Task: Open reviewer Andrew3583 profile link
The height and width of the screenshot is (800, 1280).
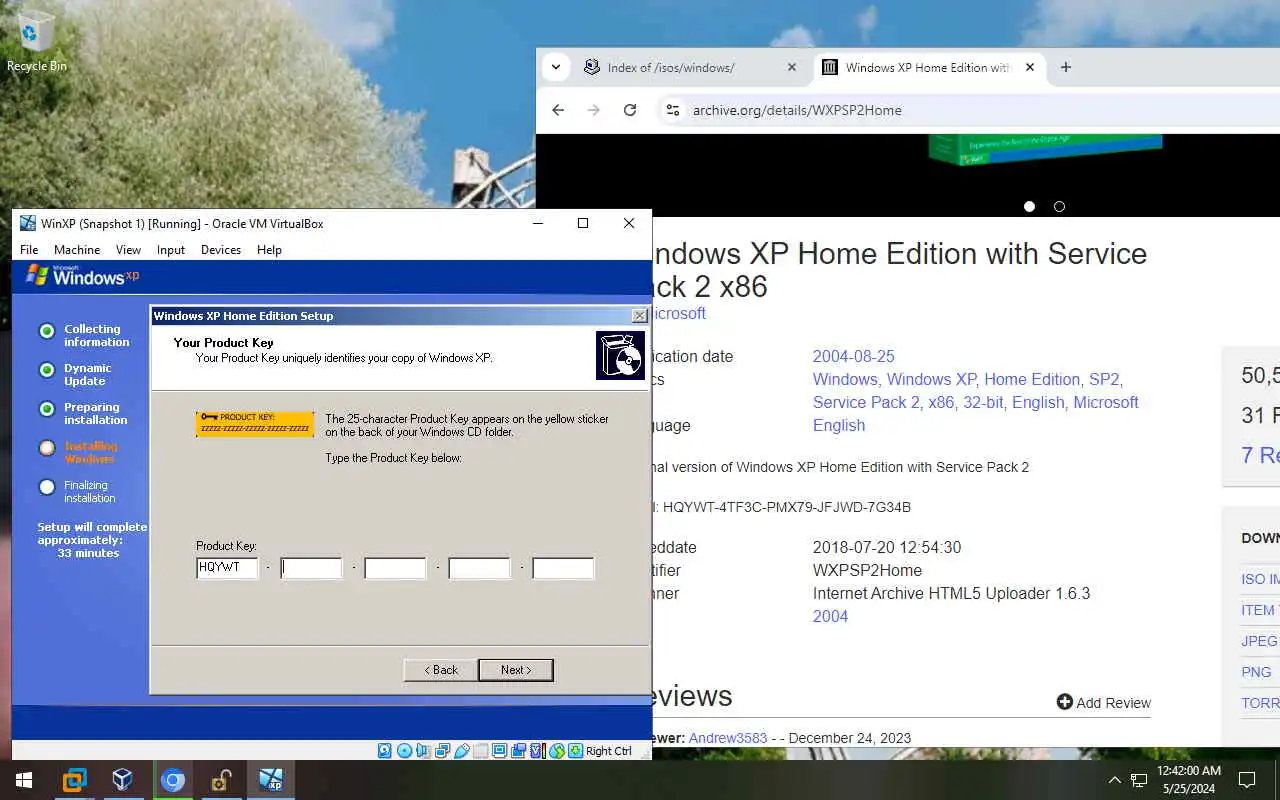Action: click(x=727, y=738)
